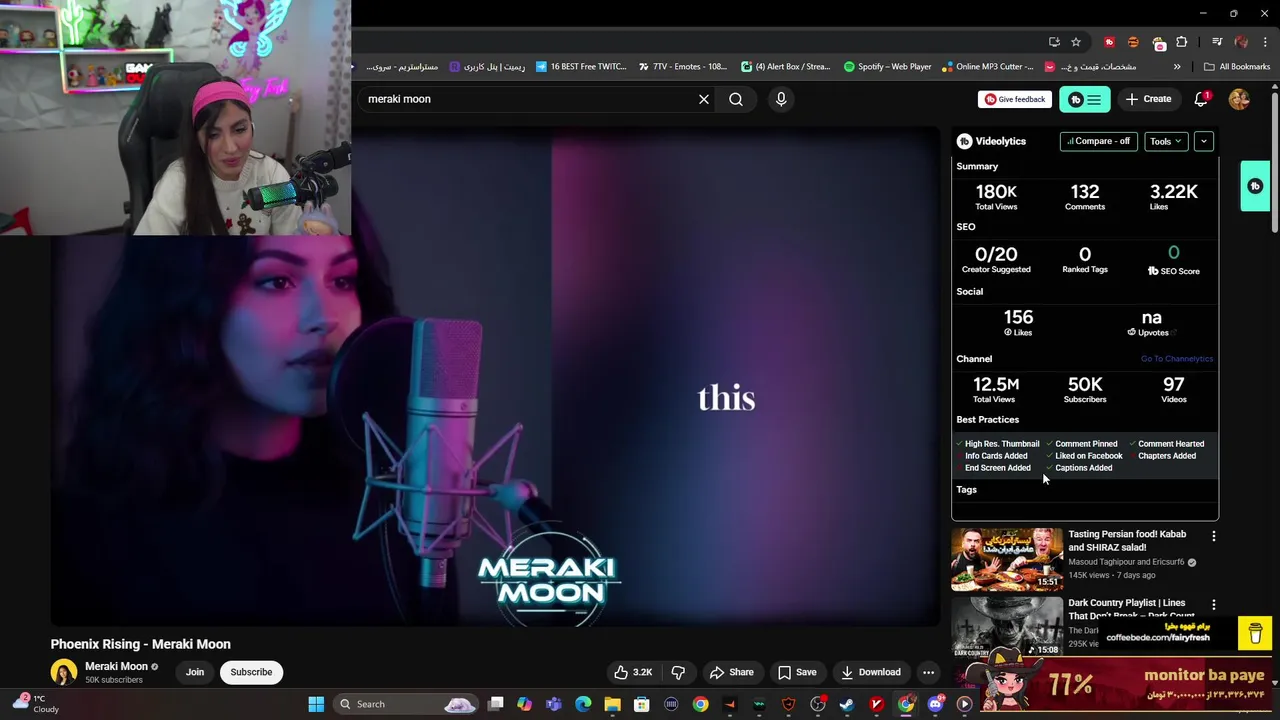Image resolution: width=1280 pixels, height=720 pixels.
Task: Click the SEO Score value
Action: tap(1173, 253)
